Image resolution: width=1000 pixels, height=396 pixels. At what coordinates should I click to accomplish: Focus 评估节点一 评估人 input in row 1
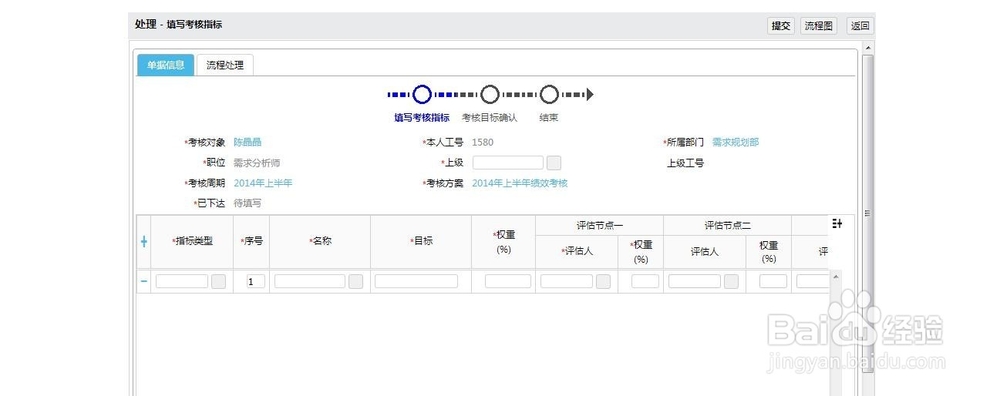(566, 281)
